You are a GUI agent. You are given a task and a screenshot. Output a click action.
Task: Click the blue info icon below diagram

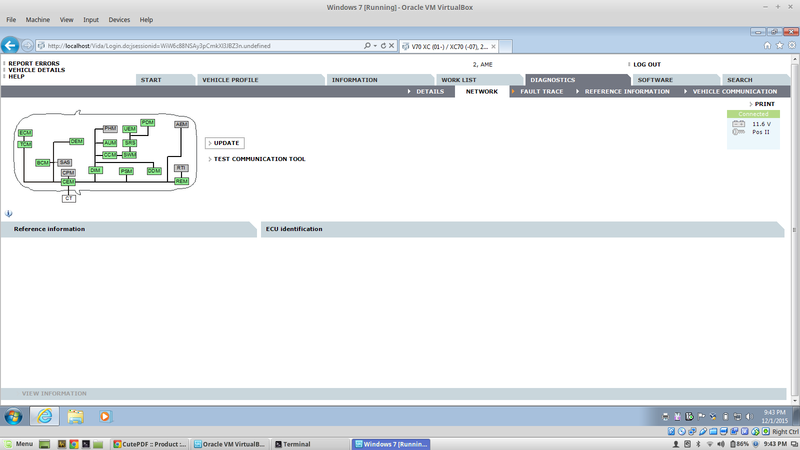coord(8,214)
